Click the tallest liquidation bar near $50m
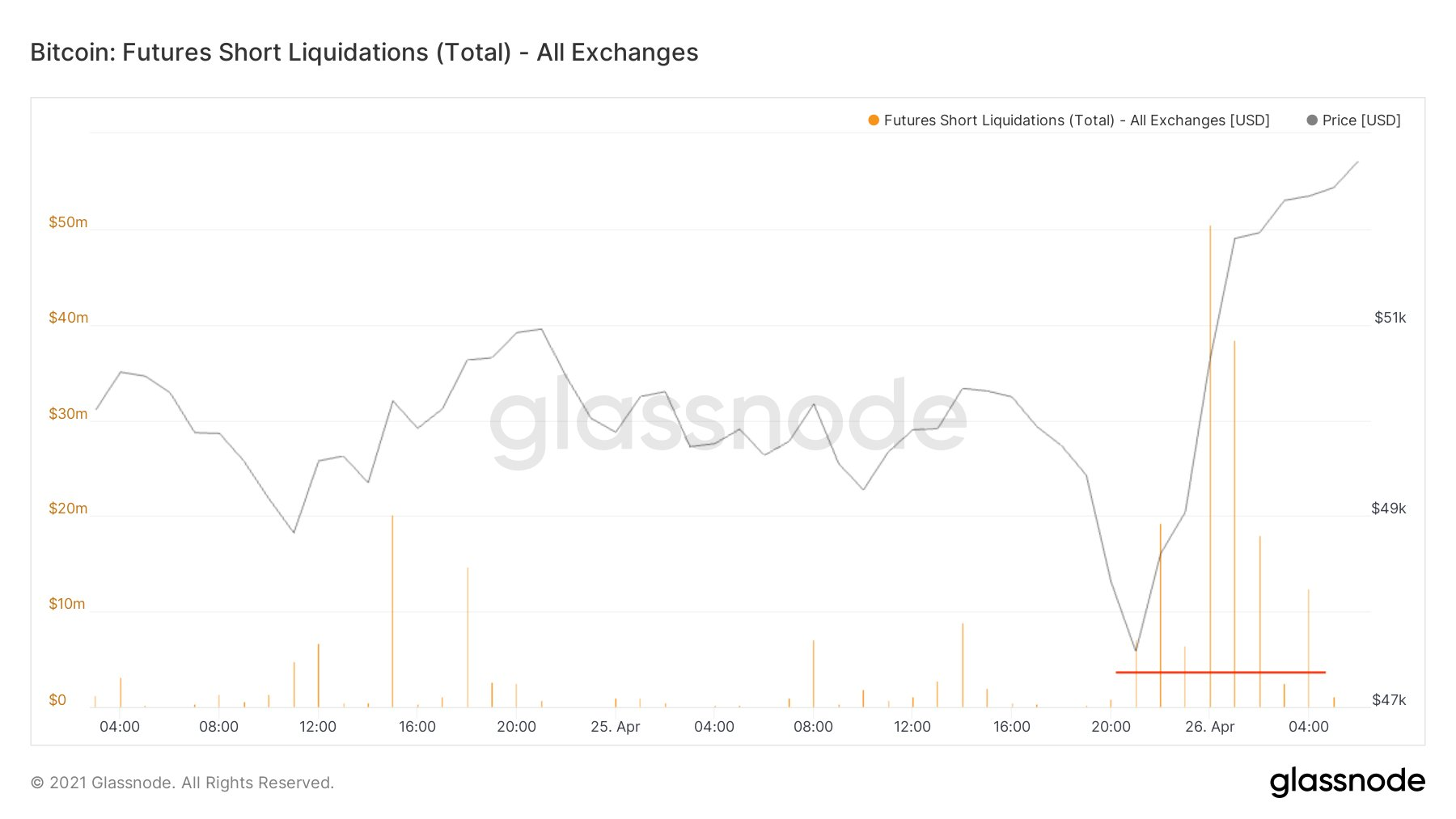The image size is (1456, 819). click(1210, 466)
